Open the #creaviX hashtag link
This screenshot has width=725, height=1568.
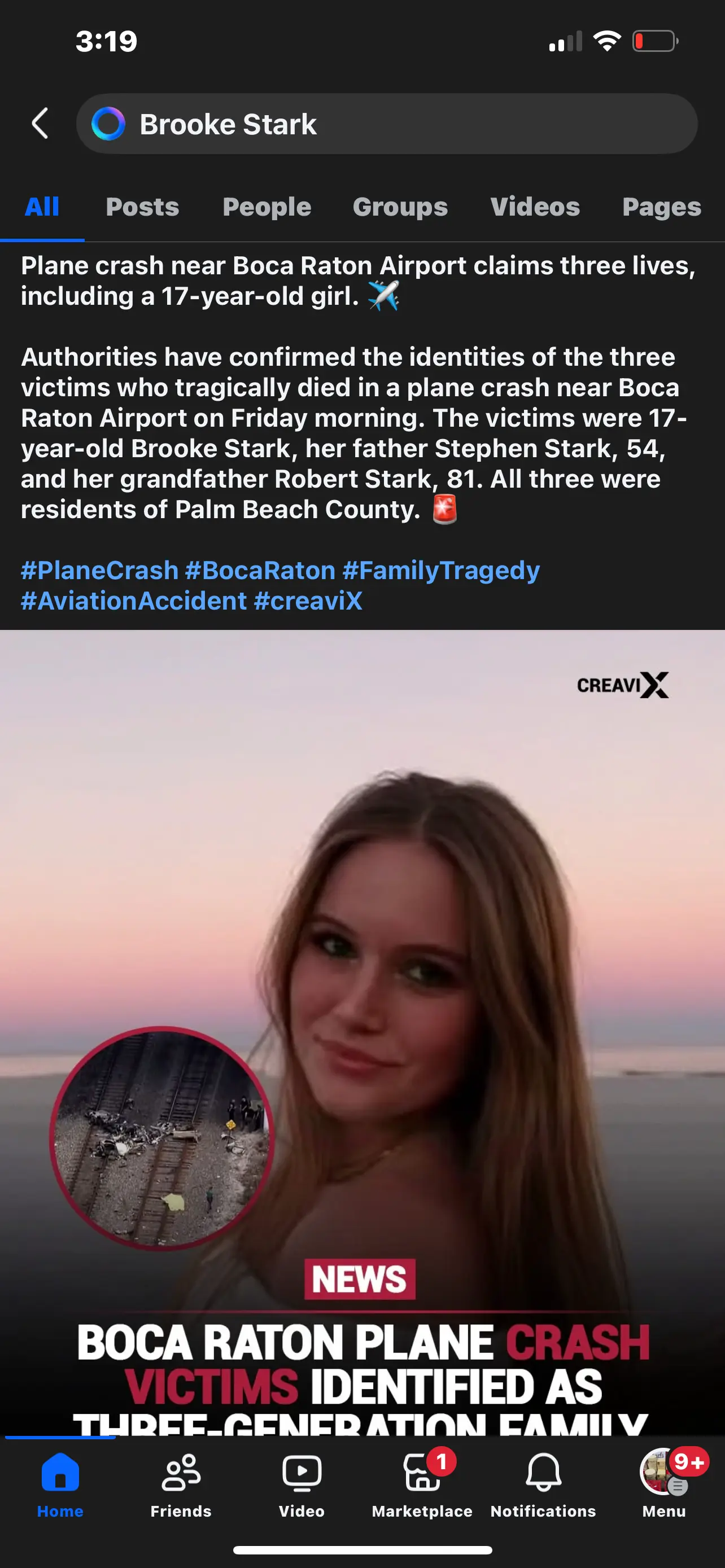(308, 601)
